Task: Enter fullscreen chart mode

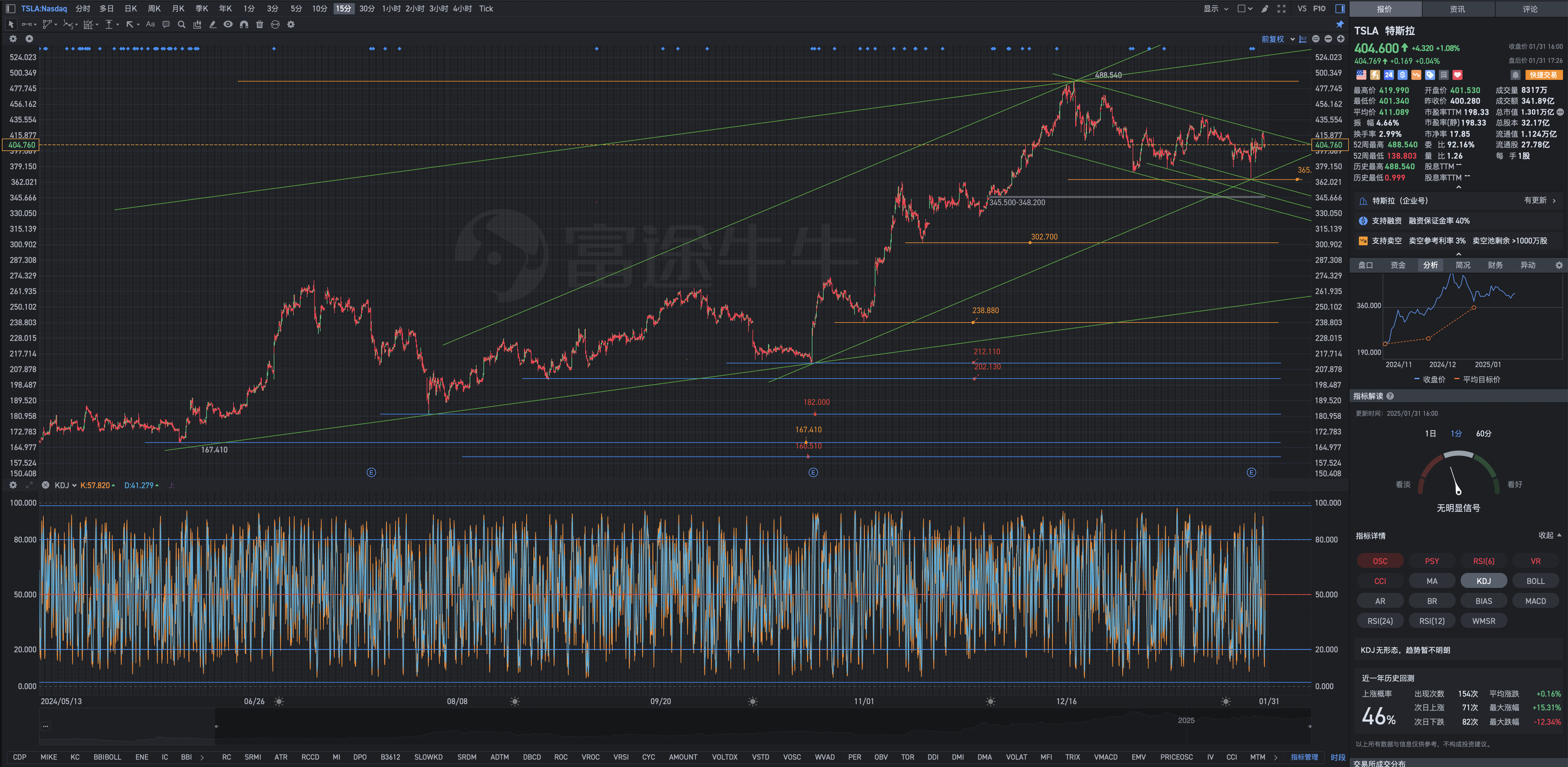Action: pyautogui.click(x=1281, y=8)
